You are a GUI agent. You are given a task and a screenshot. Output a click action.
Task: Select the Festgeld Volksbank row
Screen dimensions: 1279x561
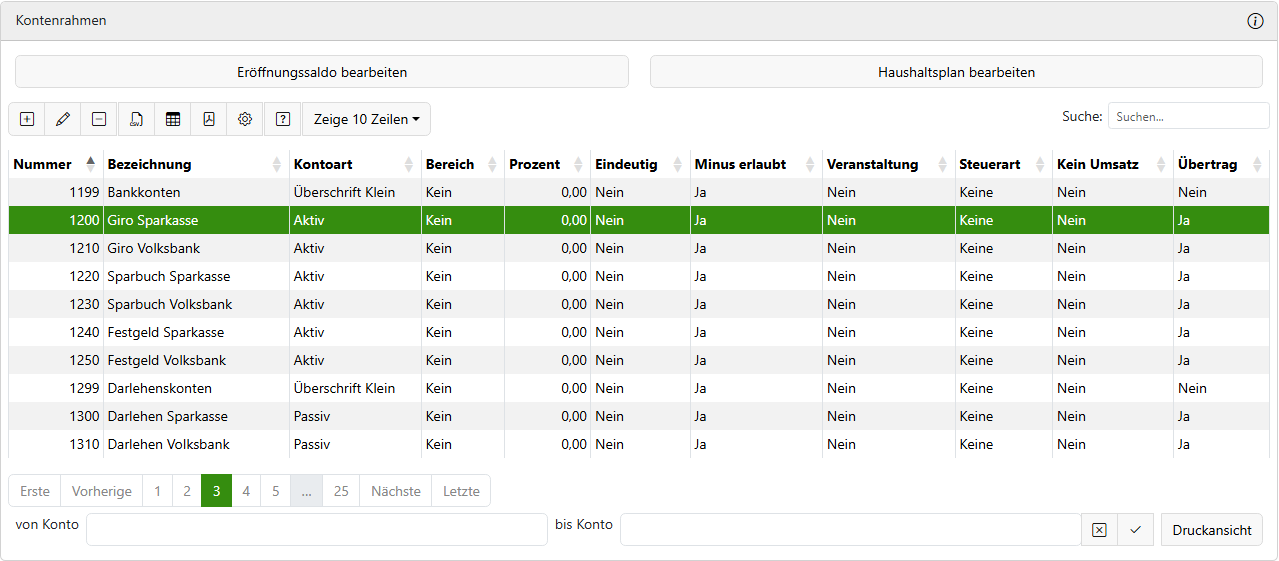click(166, 360)
